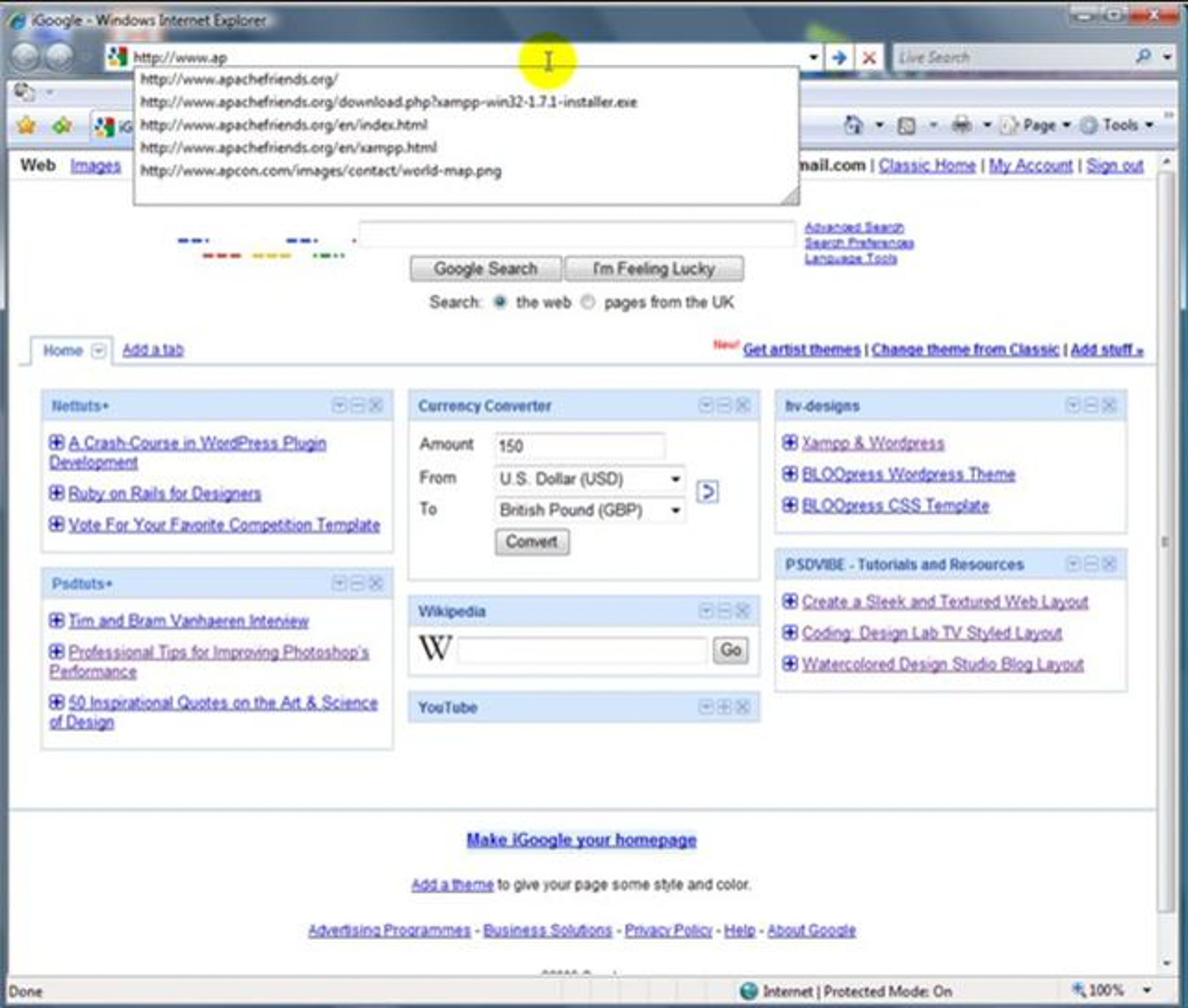
Task: Open the Classic Home link
Action: (x=927, y=166)
